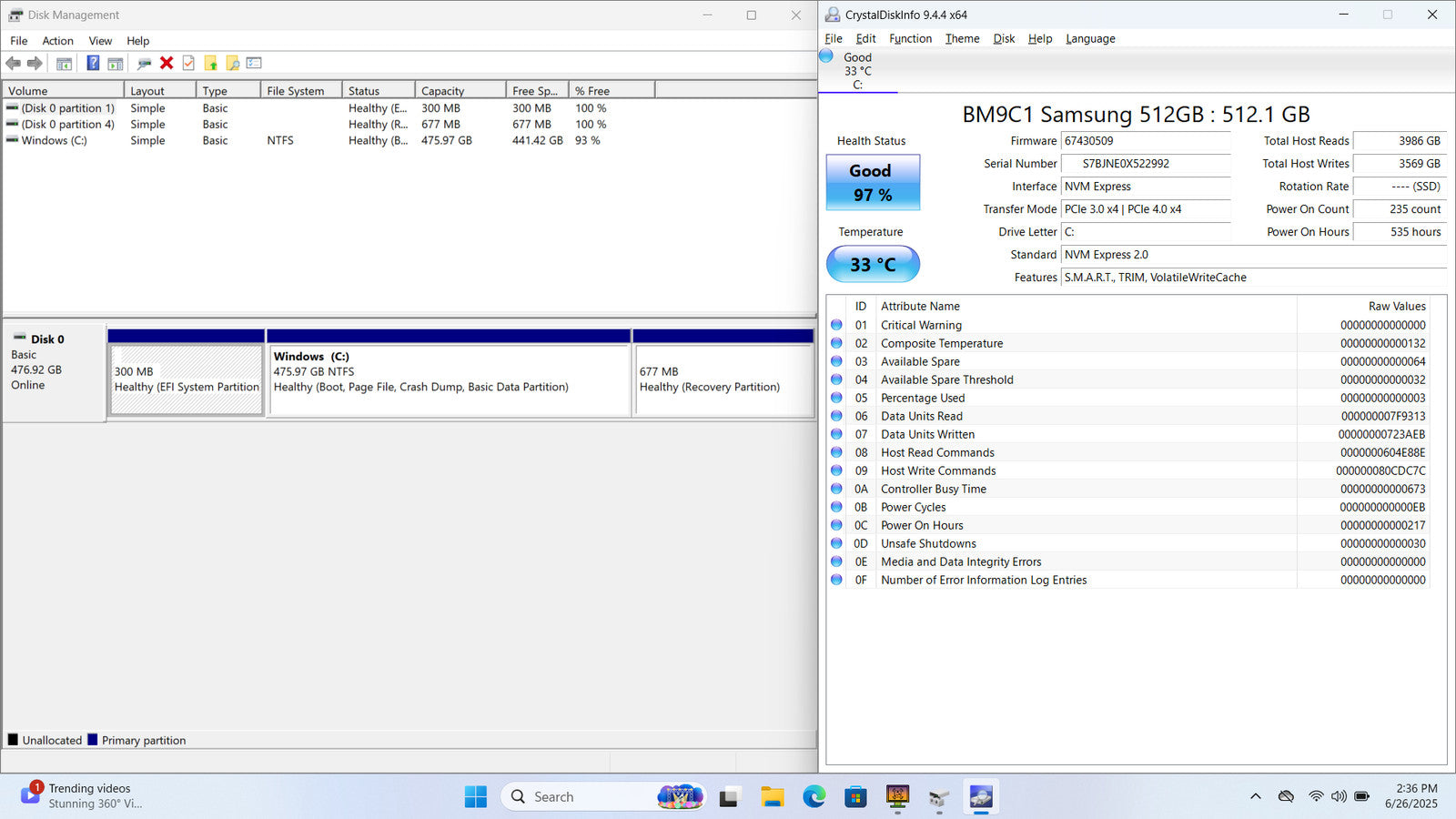Click the red X delete icon
Image resolution: width=1456 pixels, height=819 pixels.
(x=167, y=64)
